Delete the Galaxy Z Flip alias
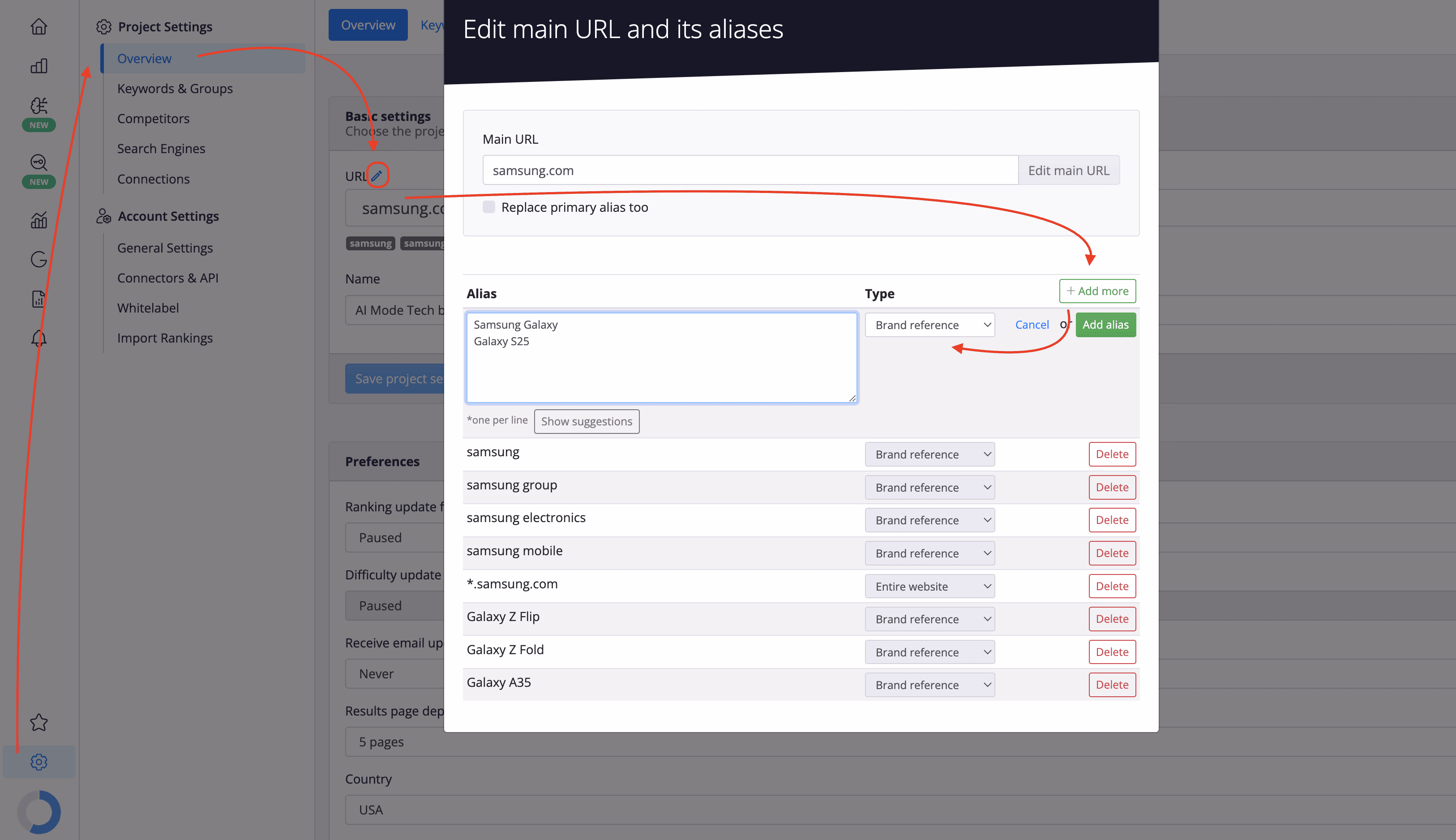 click(1112, 618)
